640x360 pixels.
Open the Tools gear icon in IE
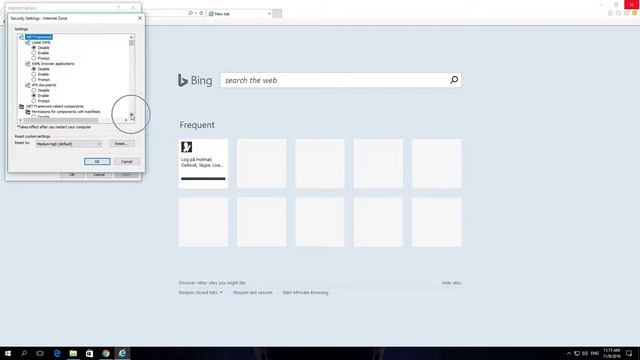(x=627, y=13)
